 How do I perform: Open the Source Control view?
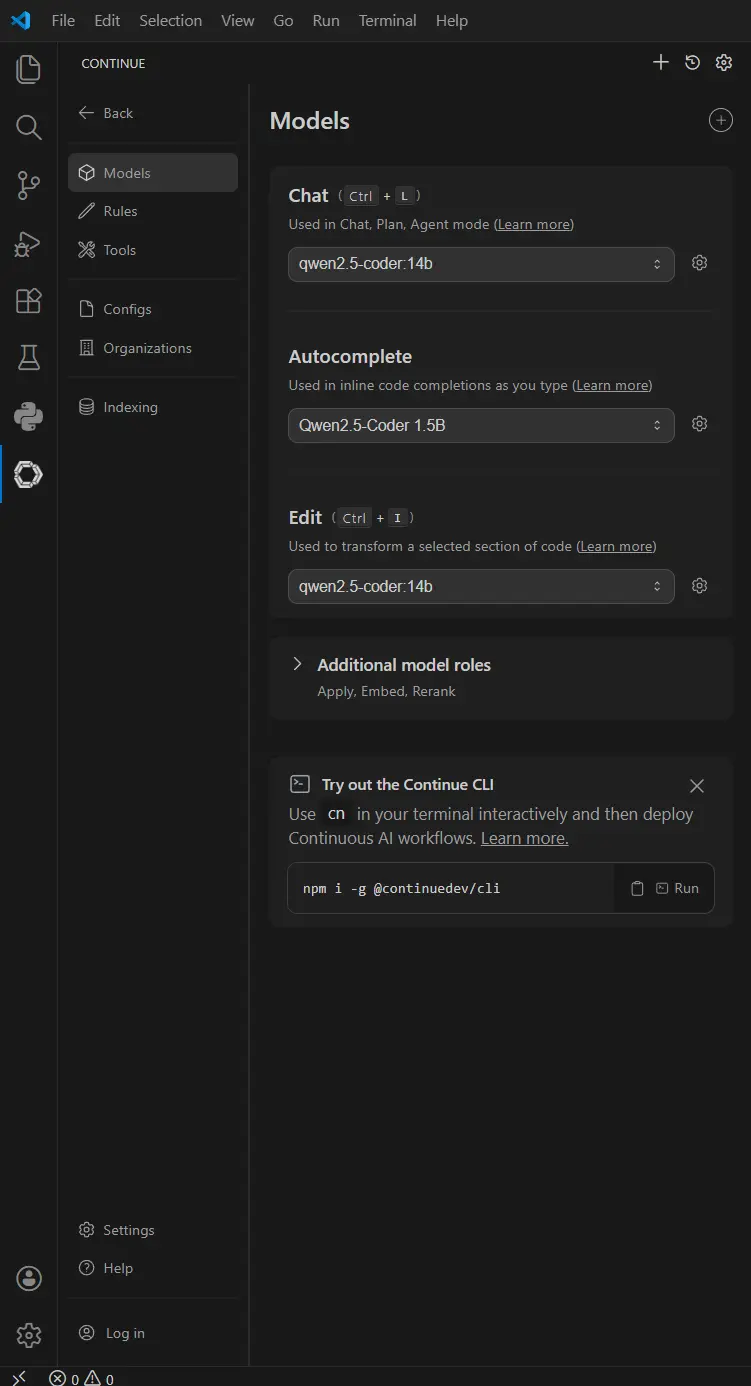(x=28, y=185)
